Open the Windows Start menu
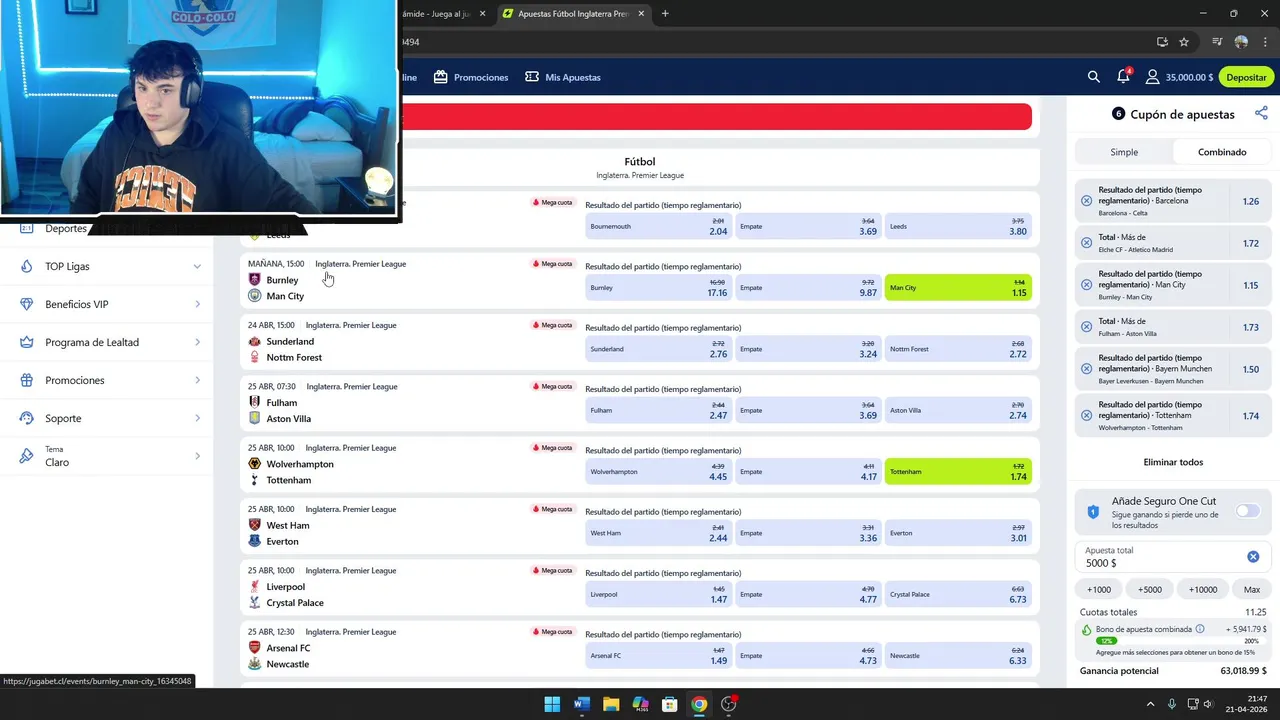Image resolution: width=1280 pixels, height=720 pixels. pyautogui.click(x=552, y=704)
